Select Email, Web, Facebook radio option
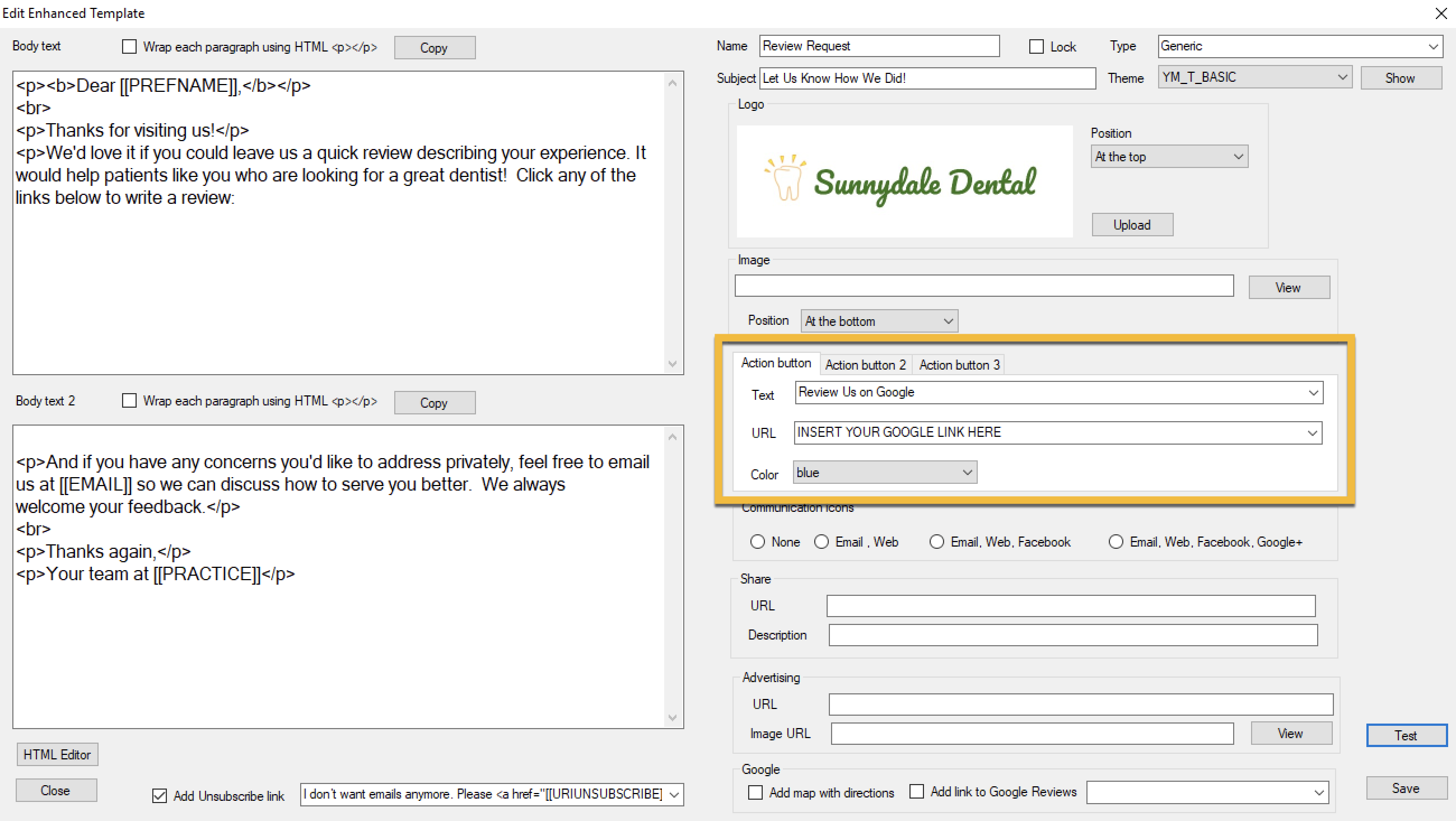The image size is (1456, 821). (x=936, y=542)
